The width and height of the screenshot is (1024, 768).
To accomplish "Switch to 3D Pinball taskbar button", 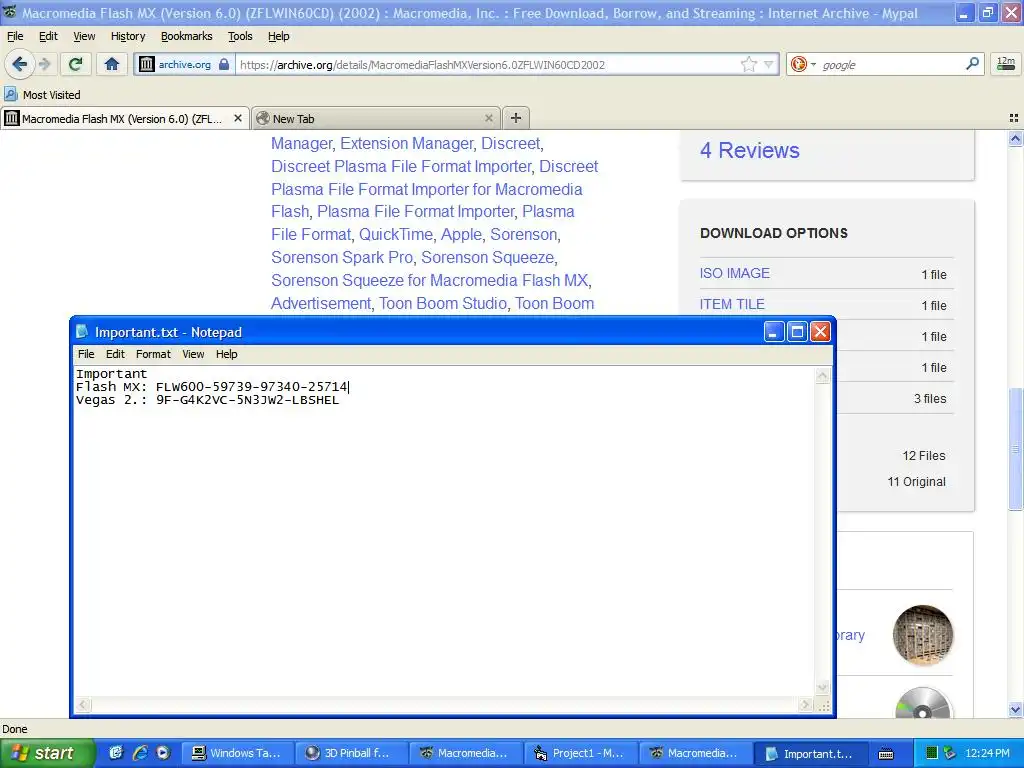I will click(352, 753).
